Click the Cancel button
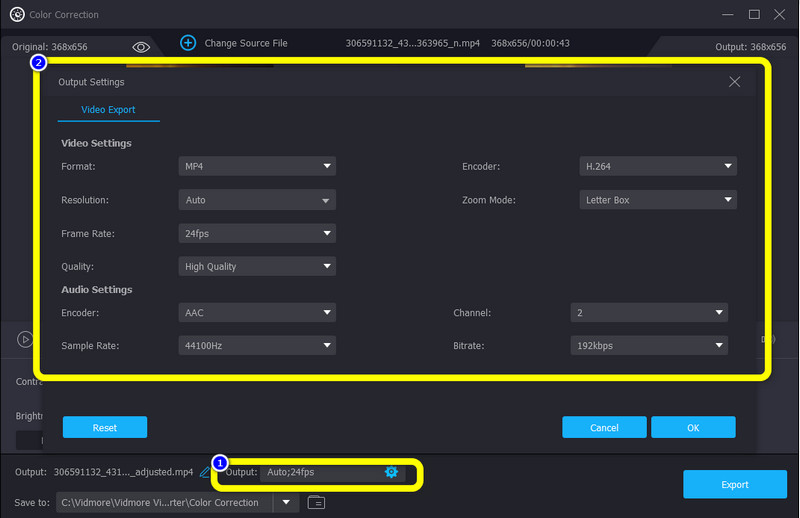 coord(604,427)
